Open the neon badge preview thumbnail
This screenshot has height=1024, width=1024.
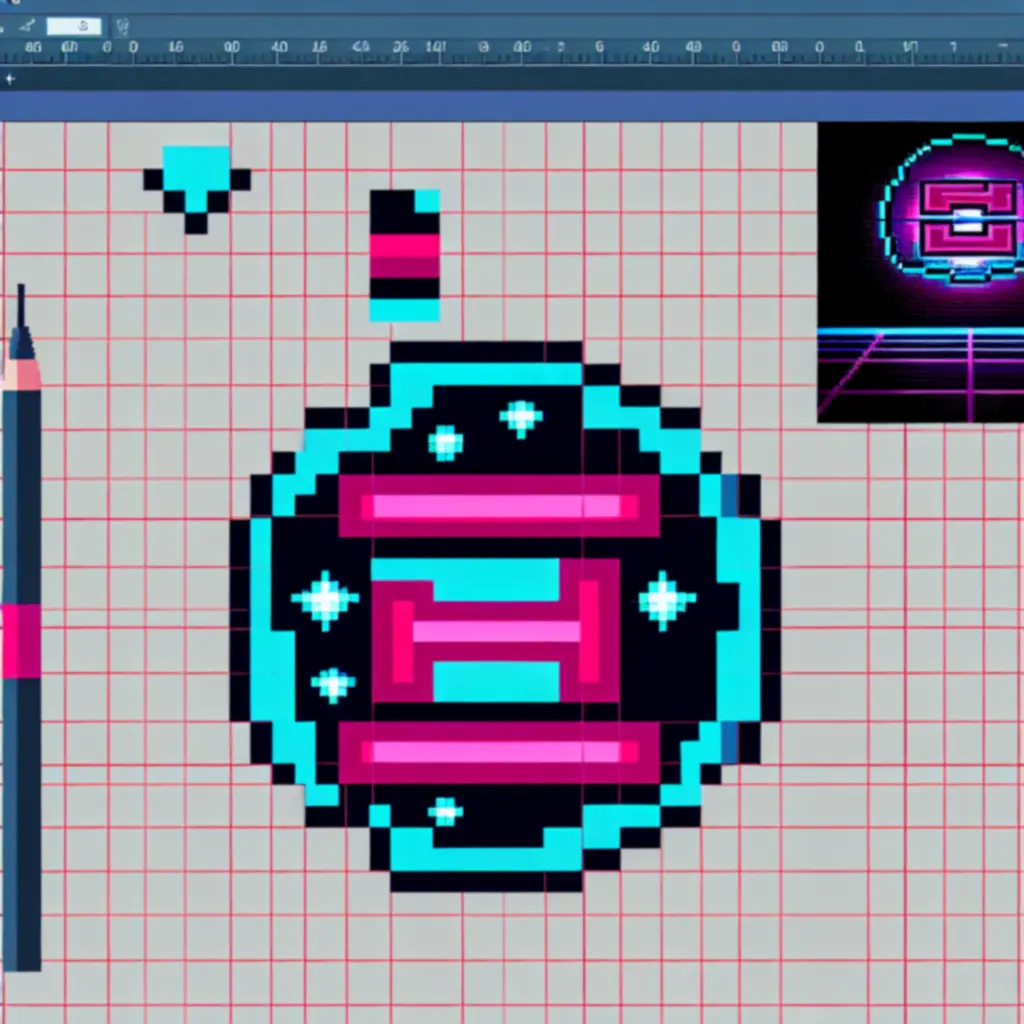tap(920, 272)
